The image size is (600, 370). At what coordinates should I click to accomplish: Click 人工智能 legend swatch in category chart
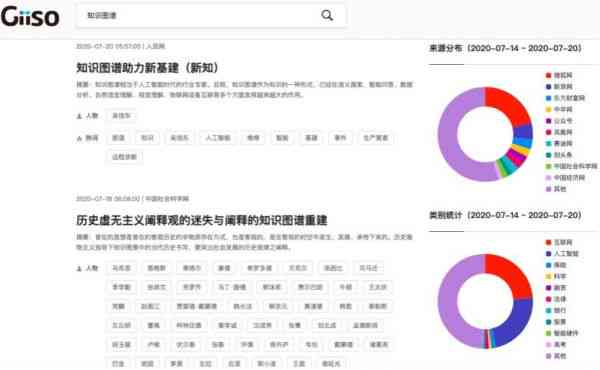[x=548, y=254]
